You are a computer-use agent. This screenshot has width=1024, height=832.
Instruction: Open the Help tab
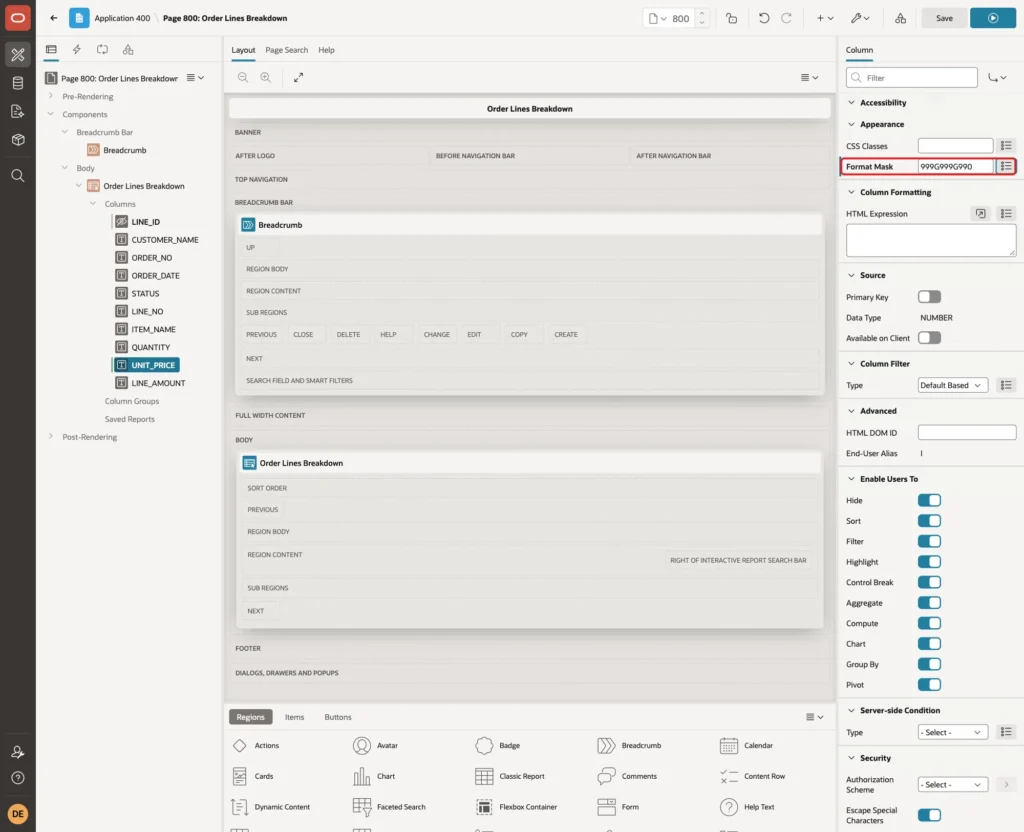coord(327,50)
